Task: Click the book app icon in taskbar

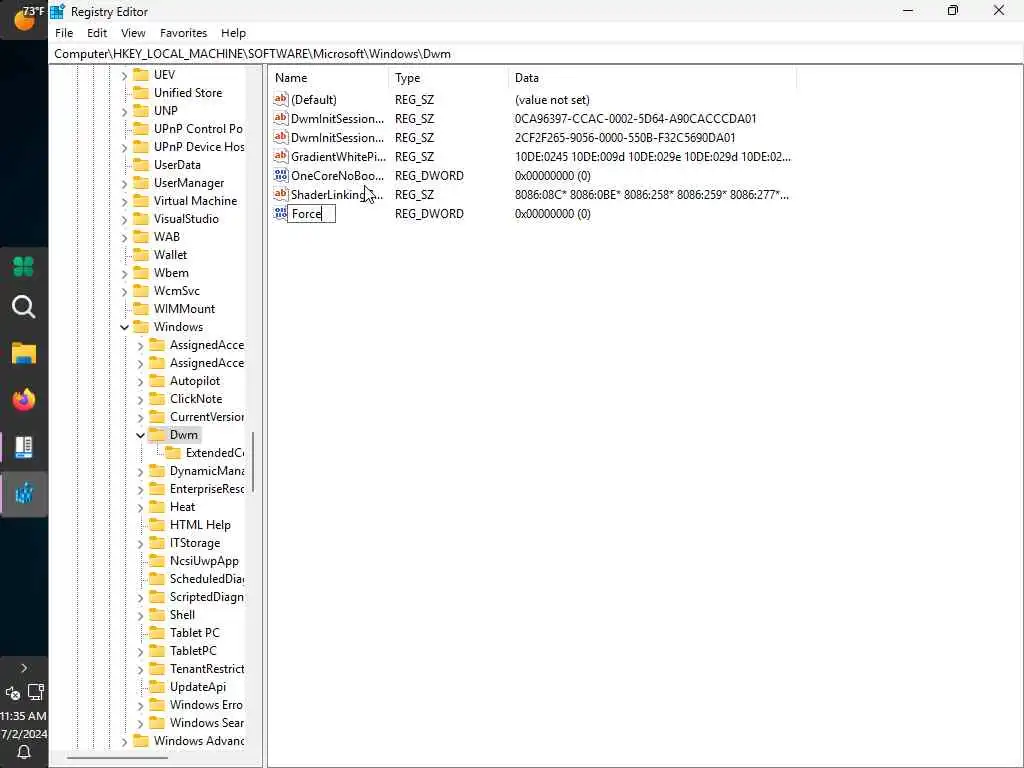Action: click(24, 447)
